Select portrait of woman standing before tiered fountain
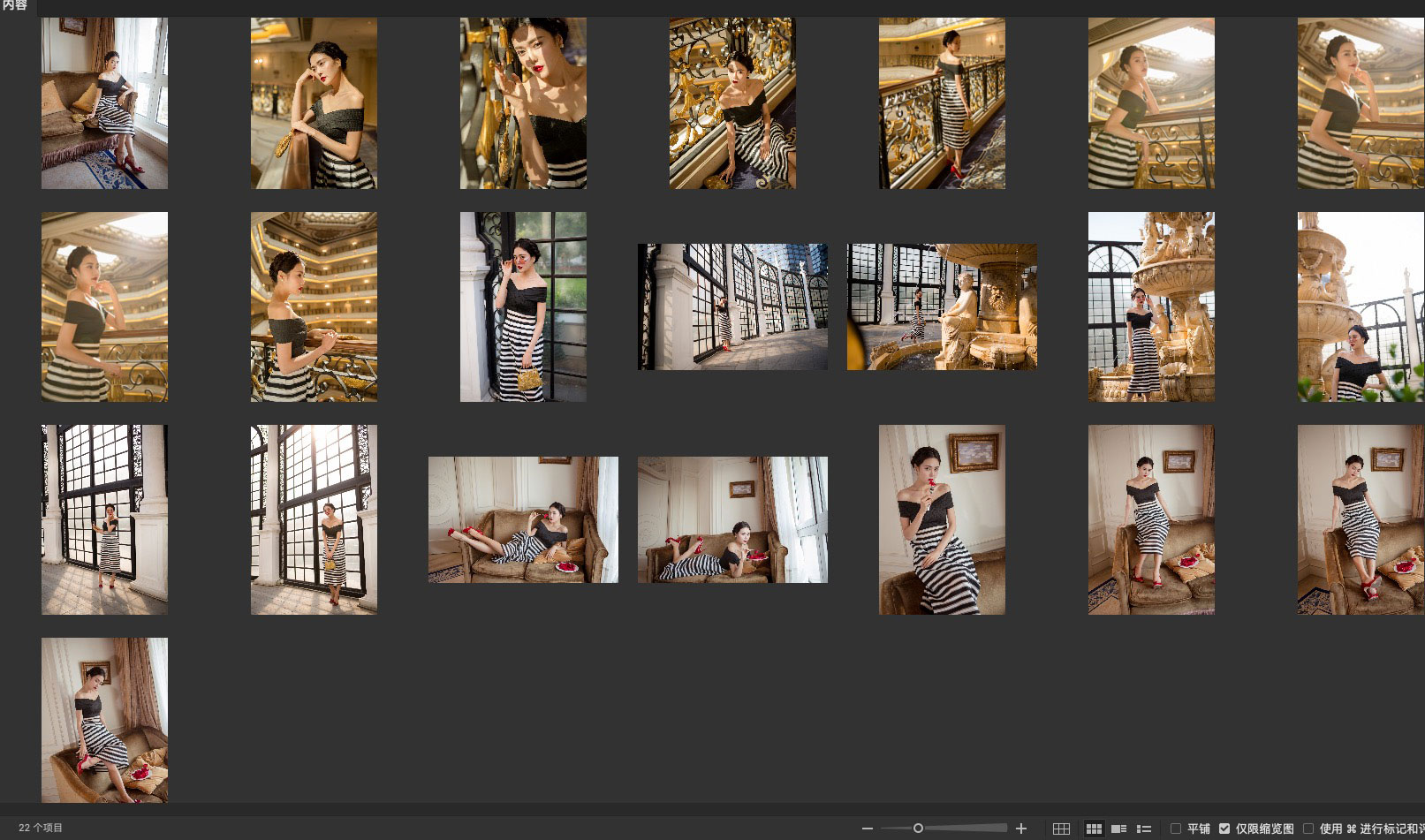The image size is (1425, 840). coord(1151,306)
